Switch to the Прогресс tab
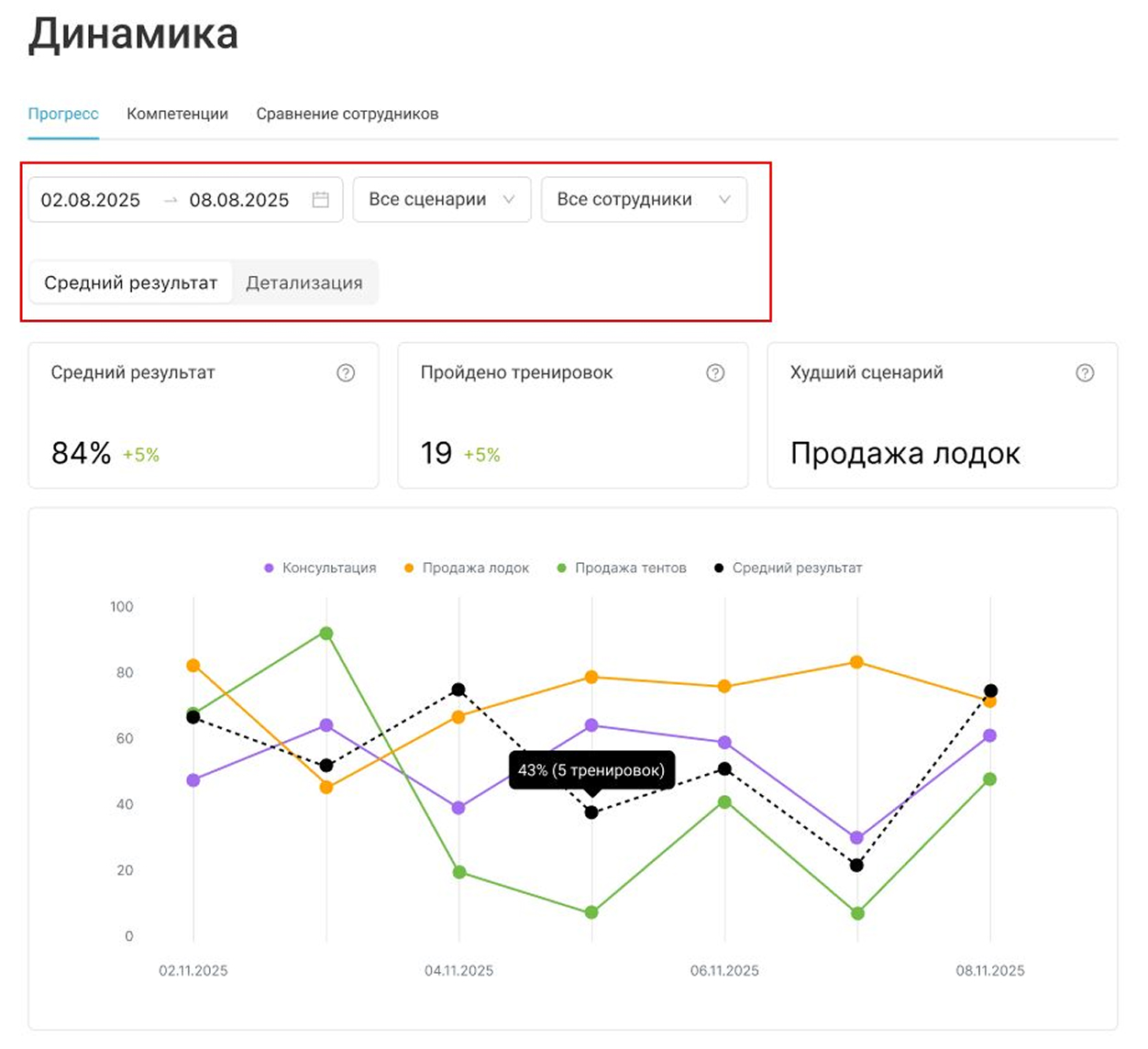This screenshot has width=1148, height=1049. 63,114
